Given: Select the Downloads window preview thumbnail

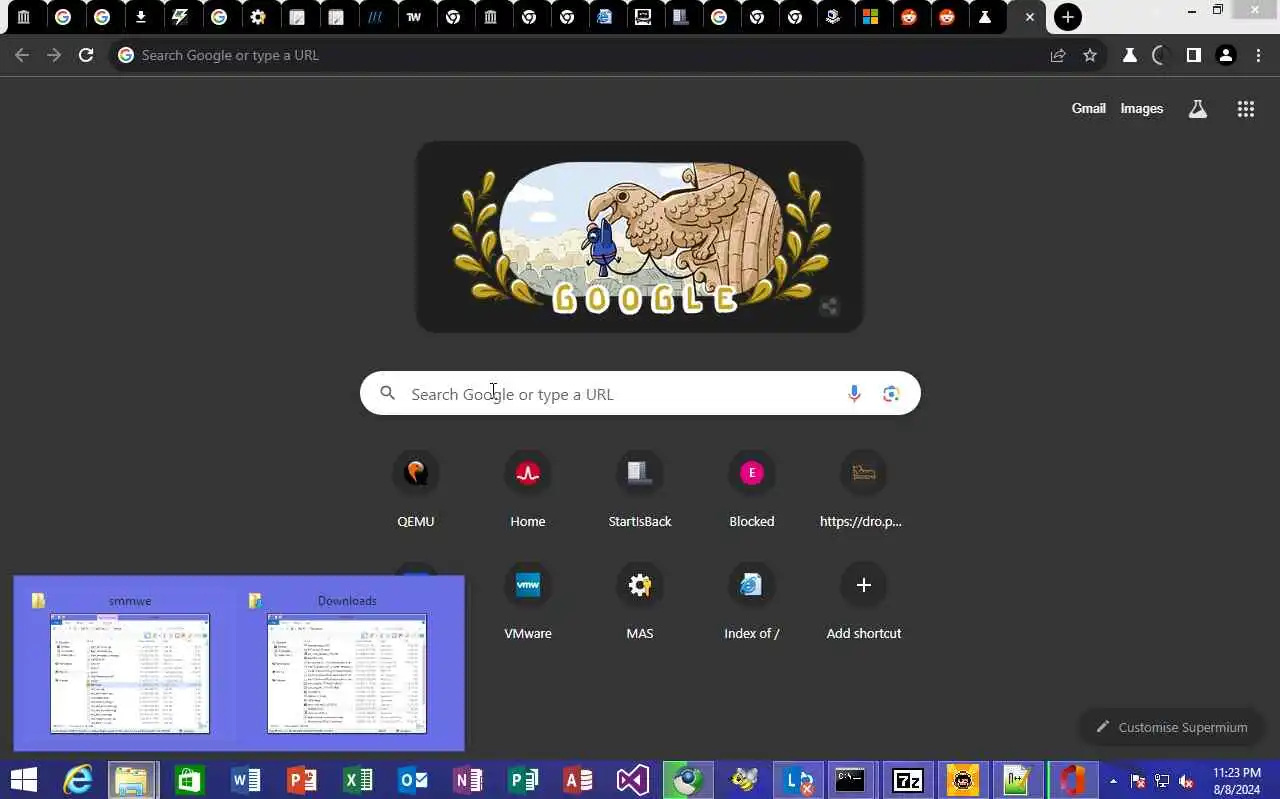Looking at the screenshot, I should [347, 673].
